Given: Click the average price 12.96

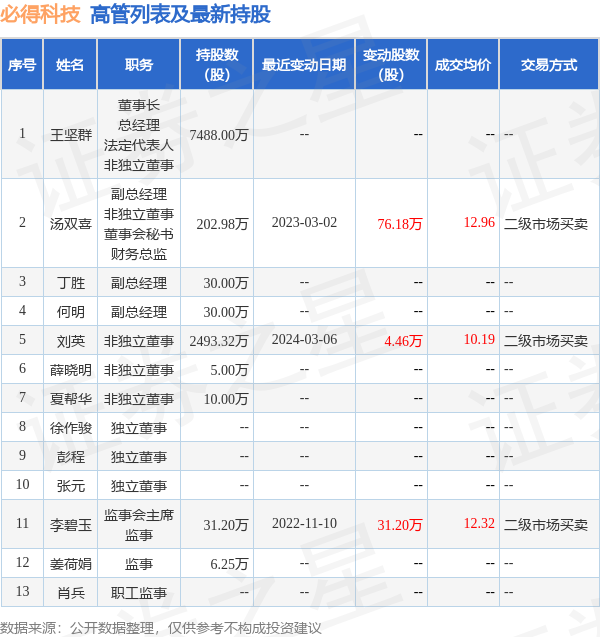Looking at the screenshot, I should pyautogui.click(x=479, y=222).
